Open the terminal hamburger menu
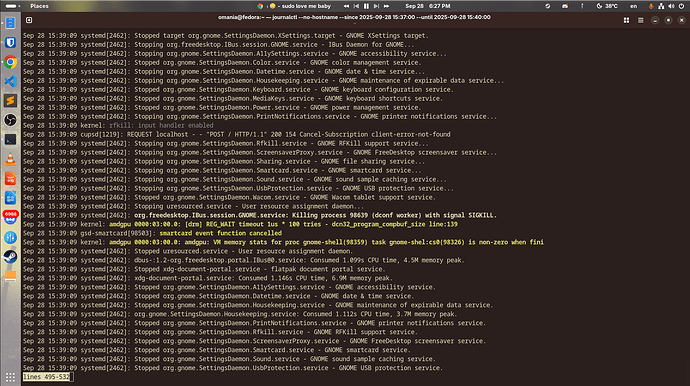This screenshot has width=690, height=386. (x=641, y=20)
